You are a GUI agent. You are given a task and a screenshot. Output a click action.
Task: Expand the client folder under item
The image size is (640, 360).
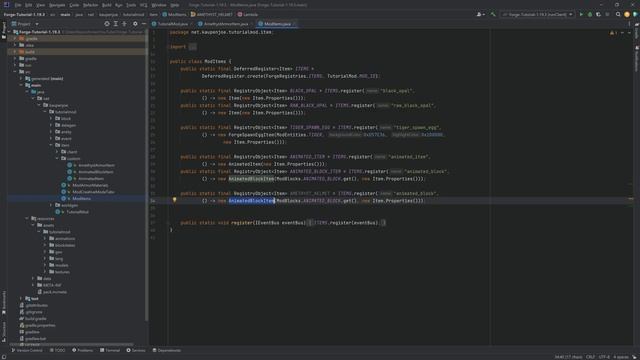point(57,152)
